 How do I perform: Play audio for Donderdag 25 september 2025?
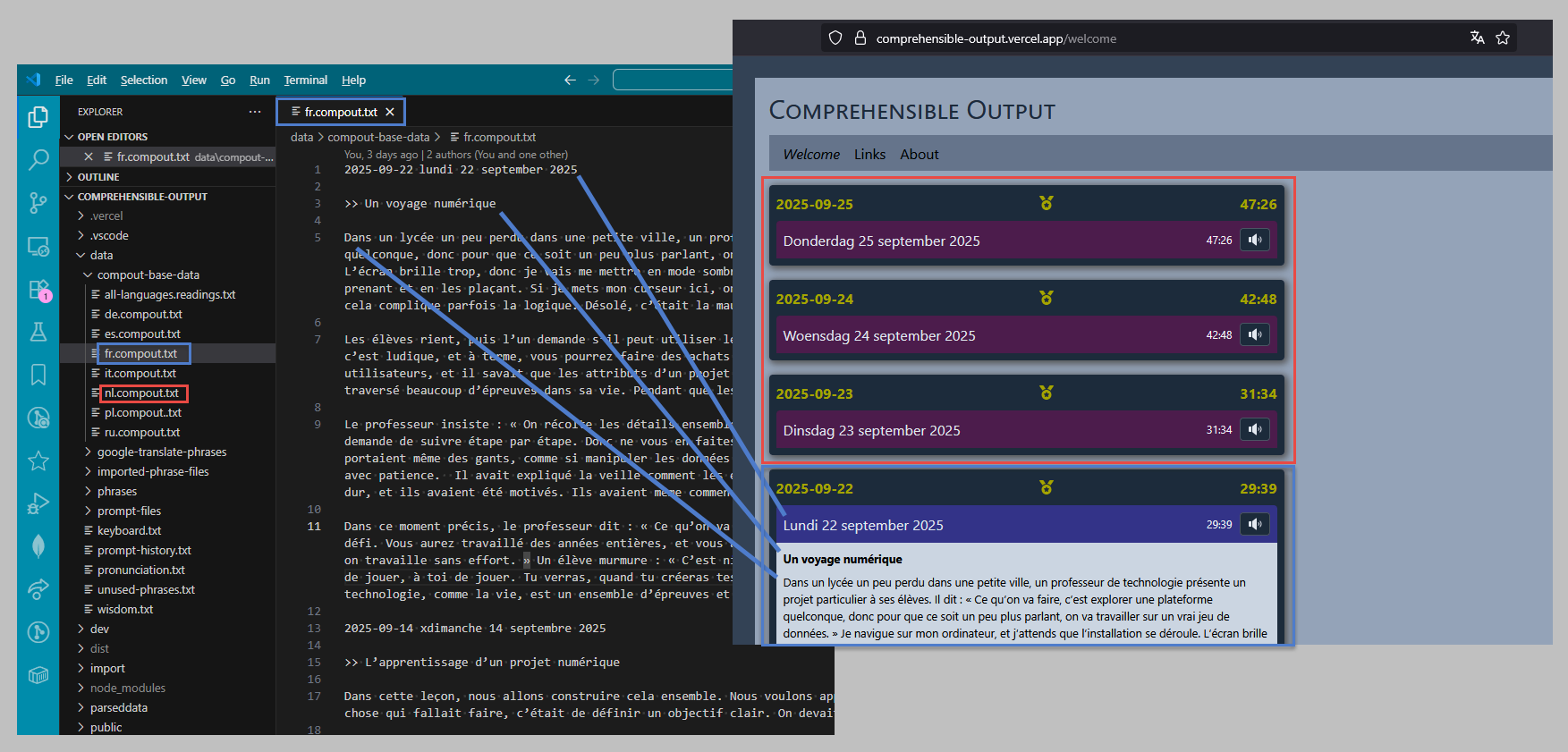coord(1255,240)
